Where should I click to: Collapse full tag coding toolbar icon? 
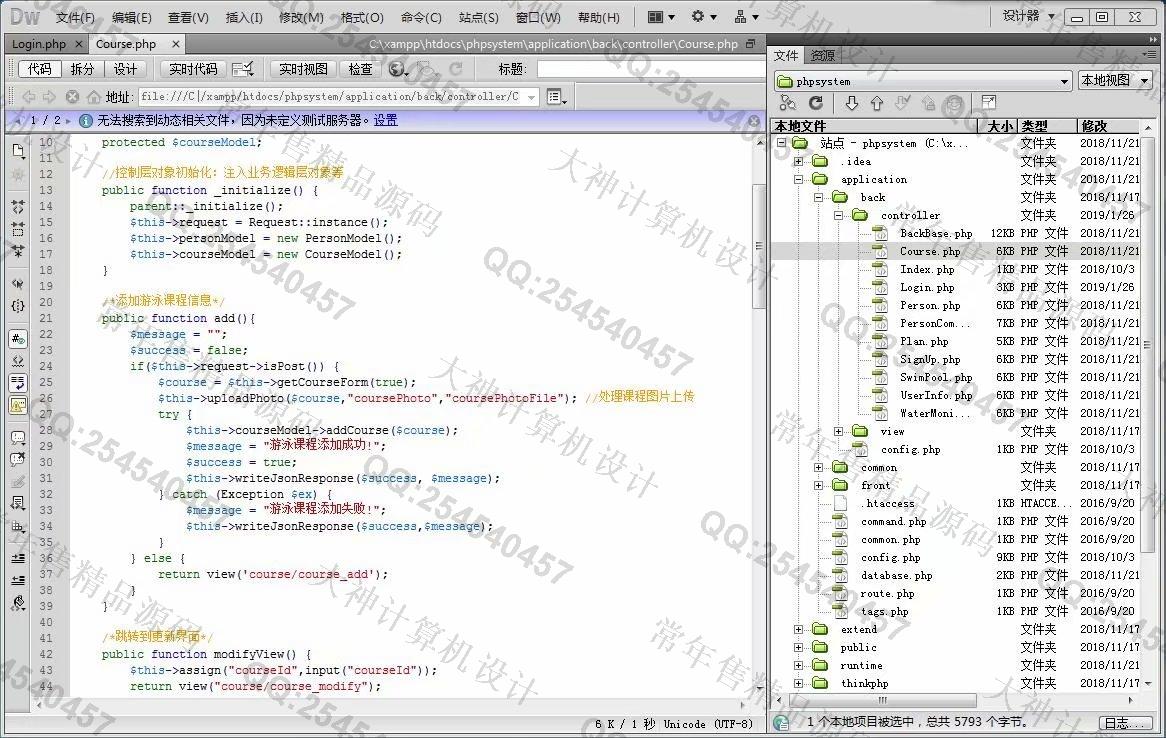click(x=18, y=206)
